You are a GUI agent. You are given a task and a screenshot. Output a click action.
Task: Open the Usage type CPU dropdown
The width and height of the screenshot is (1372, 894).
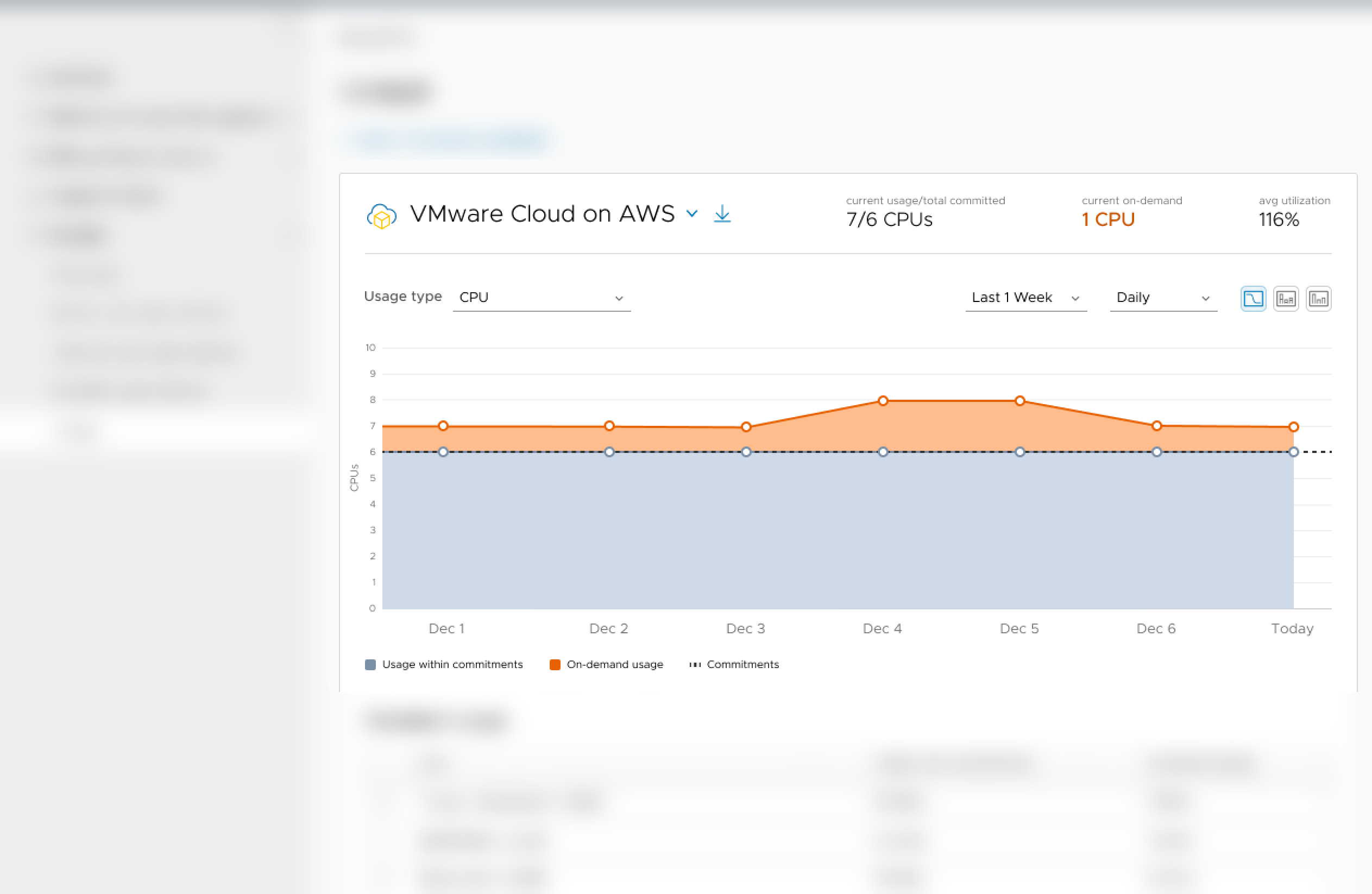[x=542, y=298]
